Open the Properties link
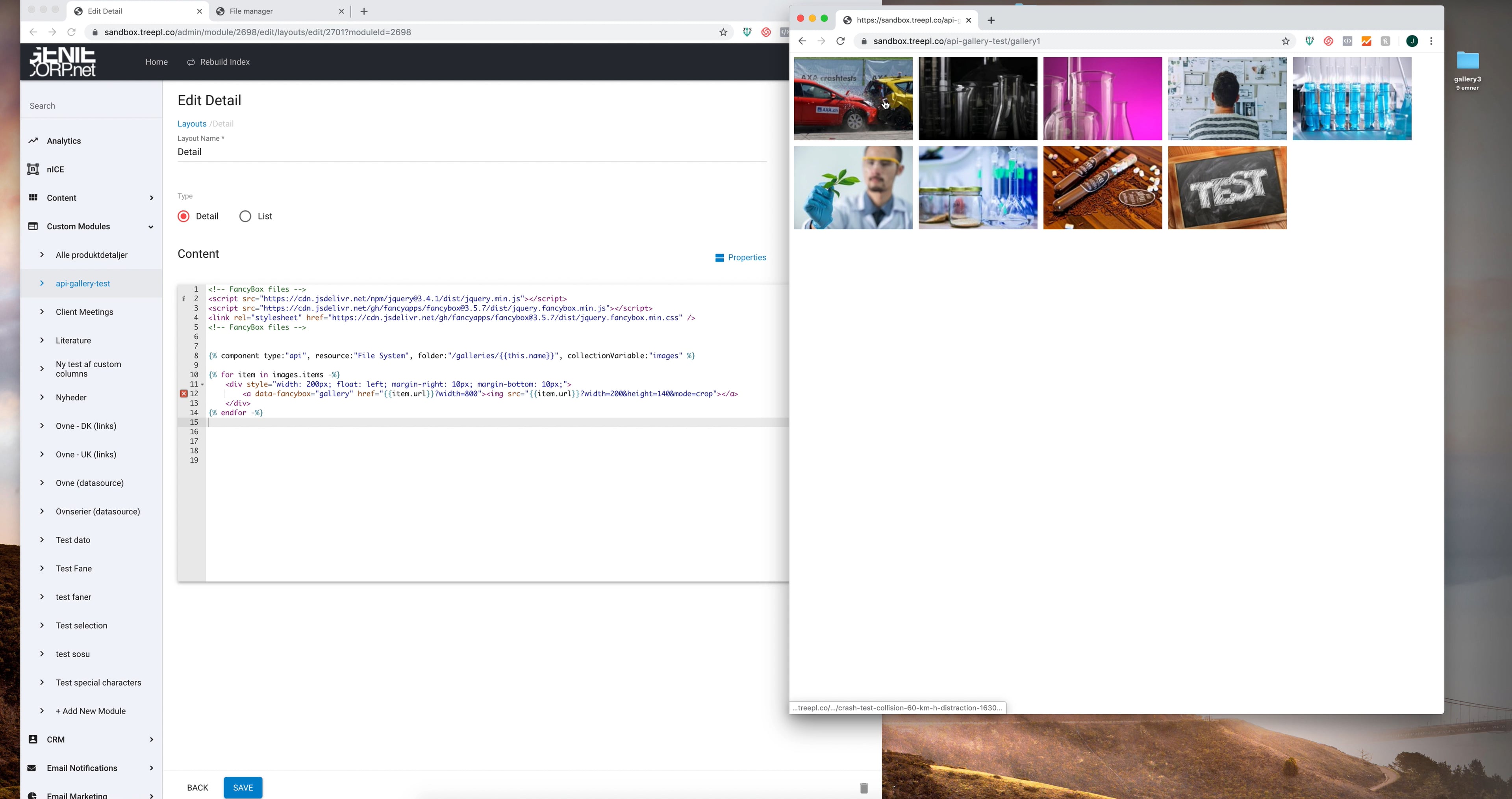The image size is (1512, 799). (747, 258)
